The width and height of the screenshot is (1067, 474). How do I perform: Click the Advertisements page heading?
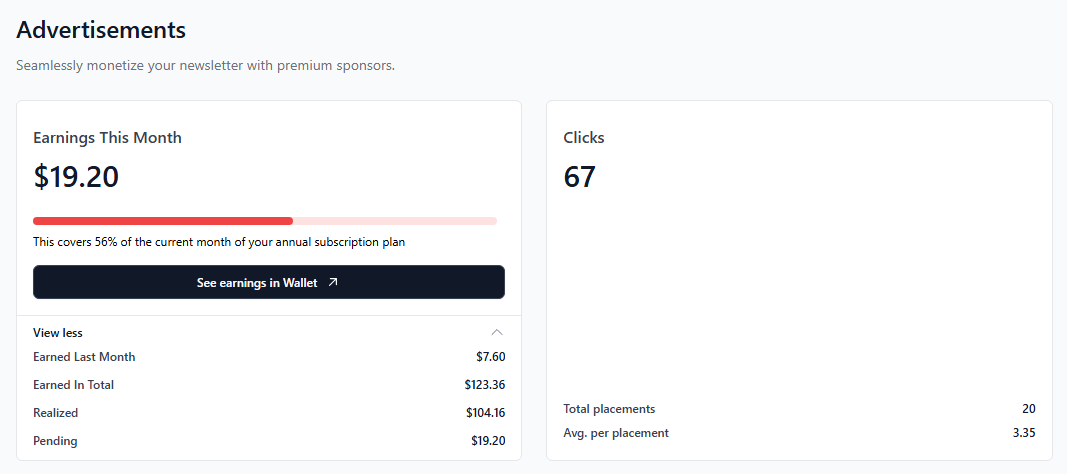[x=101, y=30]
